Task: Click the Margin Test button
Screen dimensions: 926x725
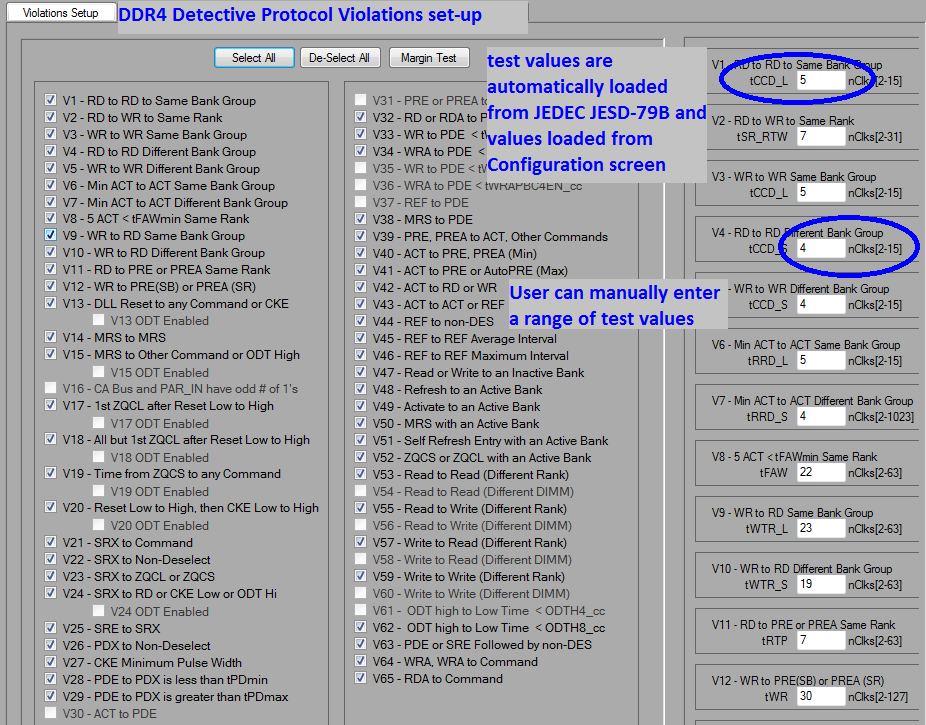Action: click(x=429, y=58)
